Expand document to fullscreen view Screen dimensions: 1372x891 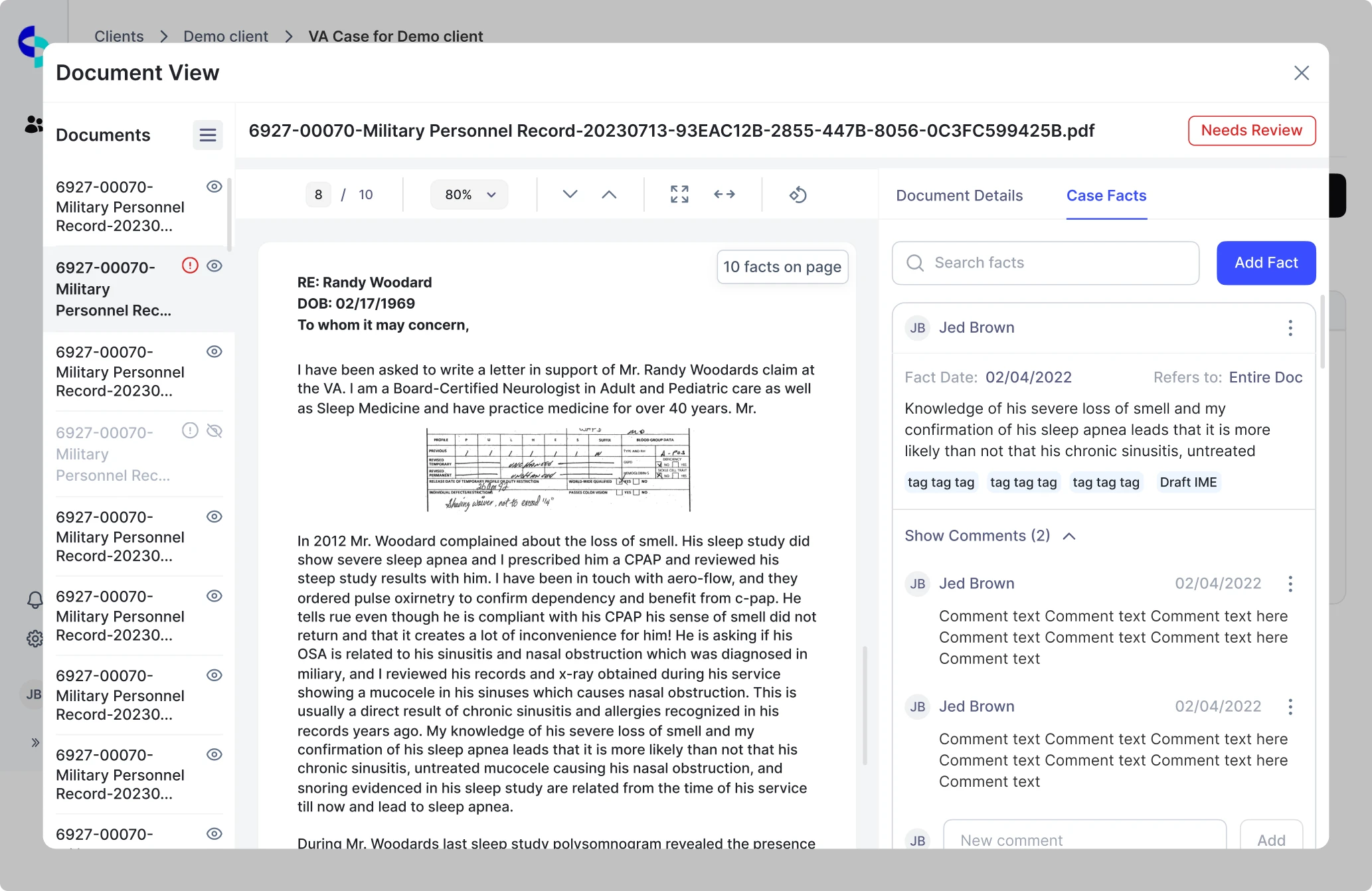679,195
